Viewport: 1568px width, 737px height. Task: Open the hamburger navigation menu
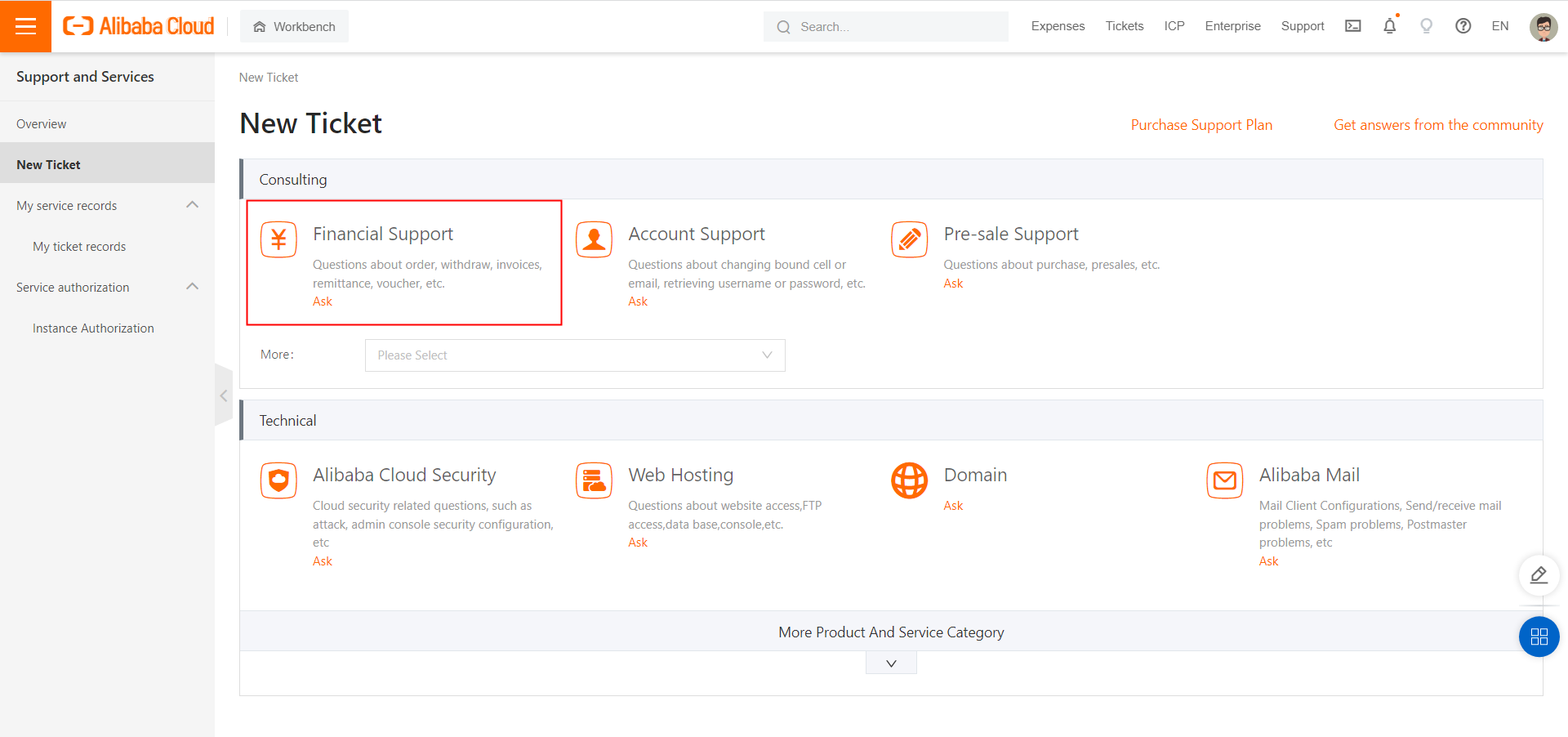[25, 26]
